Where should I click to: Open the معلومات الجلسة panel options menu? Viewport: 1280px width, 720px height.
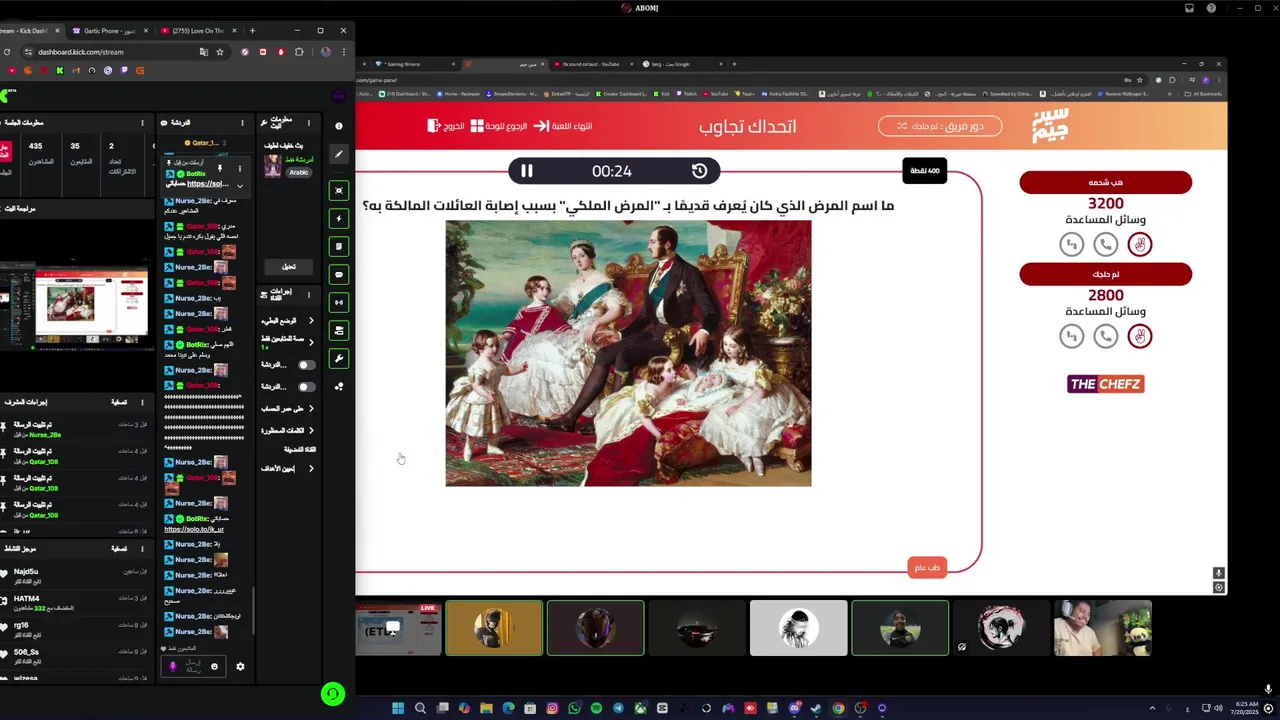click(x=142, y=123)
